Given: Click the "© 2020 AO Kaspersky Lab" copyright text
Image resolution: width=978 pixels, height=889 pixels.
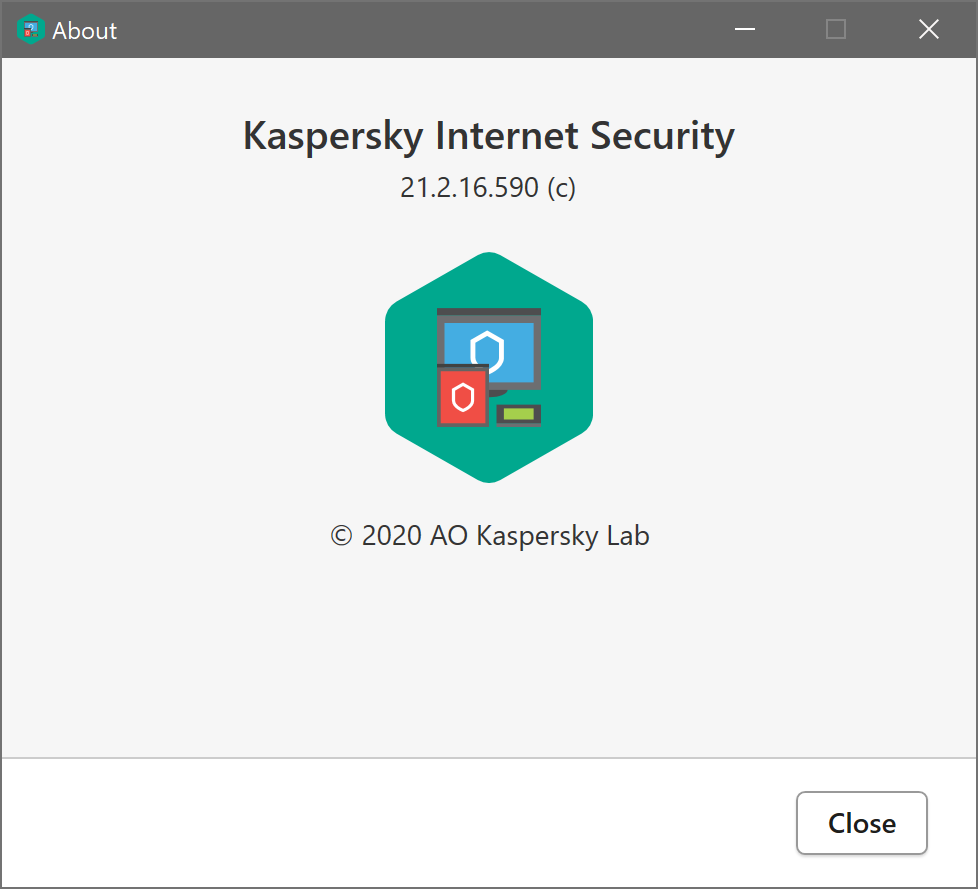Looking at the screenshot, I should click(x=489, y=536).
